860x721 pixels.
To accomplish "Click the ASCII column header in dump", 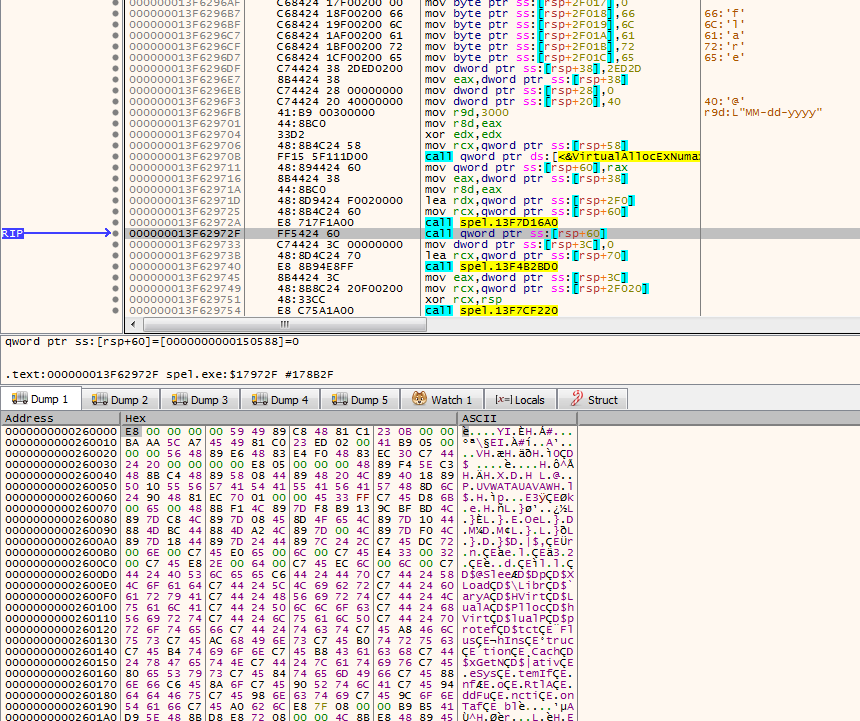I will 518,418.
